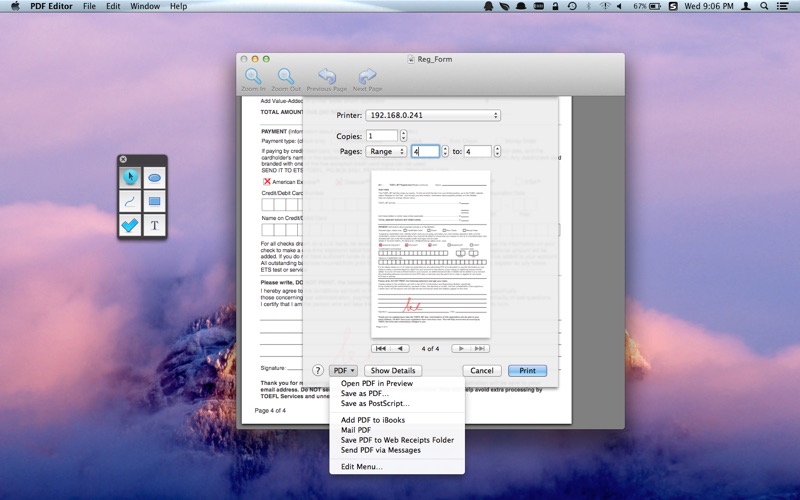
Task: Open the File menu
Action: click(89, 6)
